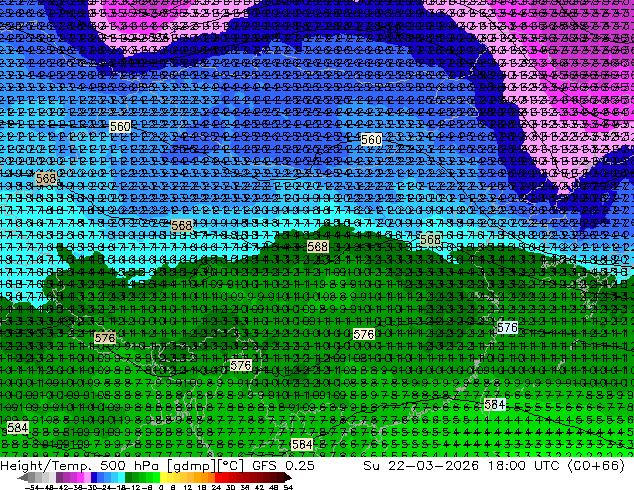Click the left arrow end of the color bar
This screenshot has width=634, height=490.
(x=22, y=477)
